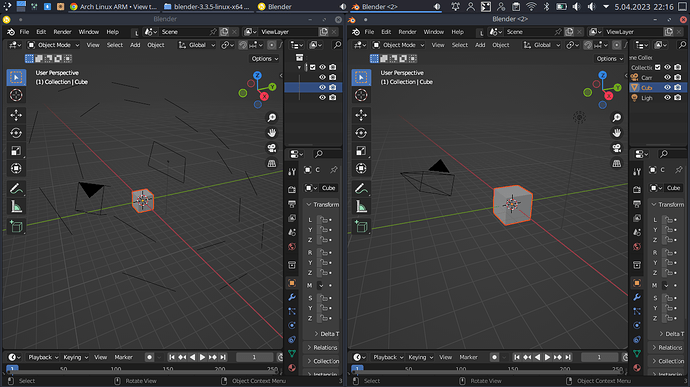Open Modifier wrench tab in left Blender window
The height and width of the screenshot is (387, 690).
292,298
